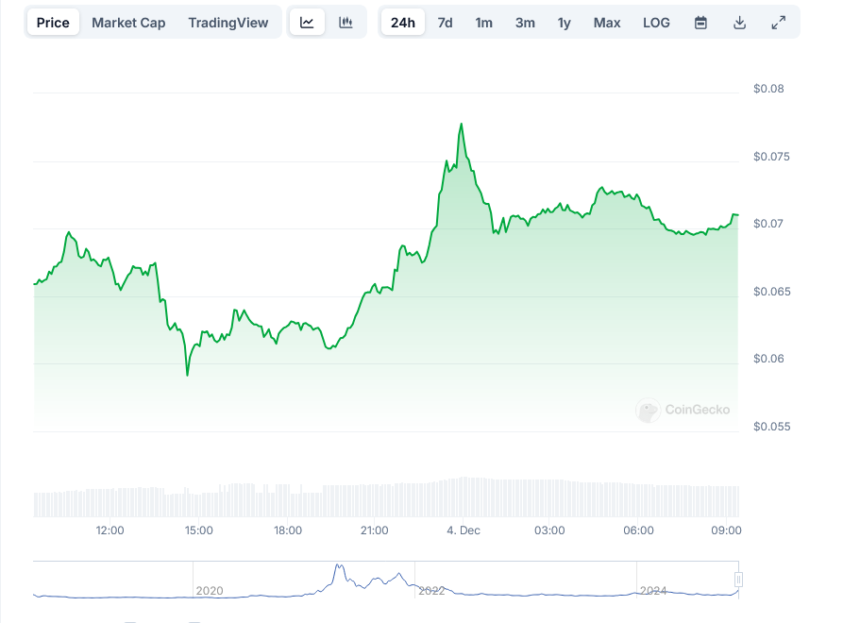This screenshot has height=623, width=860.
Task: Download the chart data
Action: (740, 23)
